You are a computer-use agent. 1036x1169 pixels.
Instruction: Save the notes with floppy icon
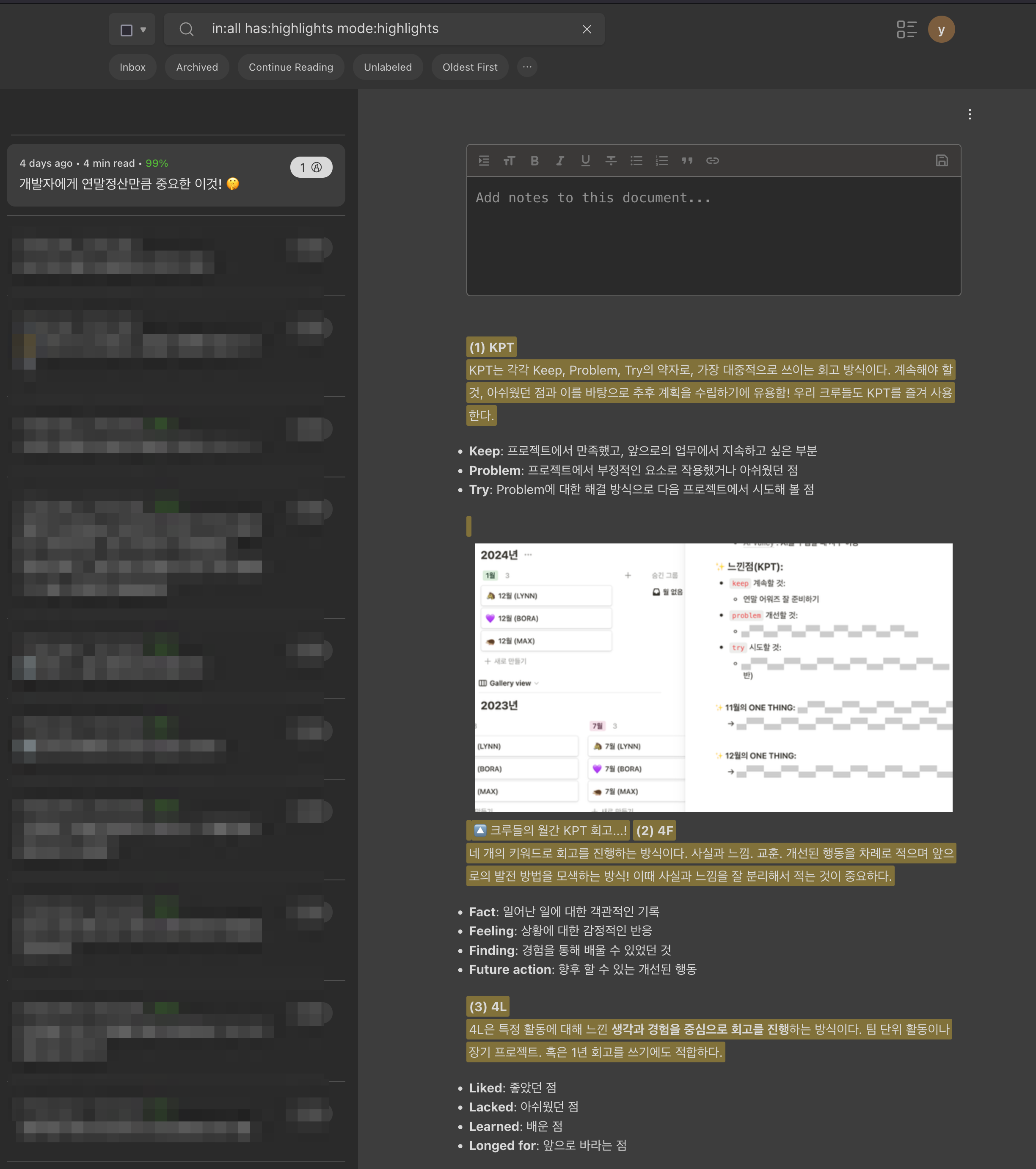click(942, 161)
